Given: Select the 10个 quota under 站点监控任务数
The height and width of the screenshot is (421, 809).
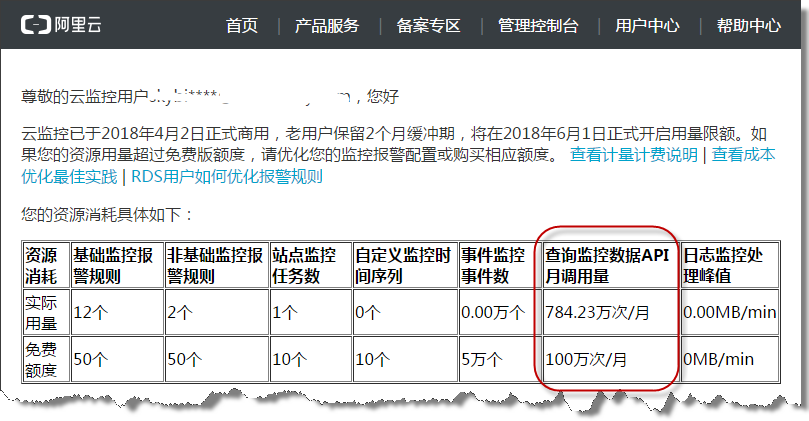Looking at the screenshot, I should [311, 359].
